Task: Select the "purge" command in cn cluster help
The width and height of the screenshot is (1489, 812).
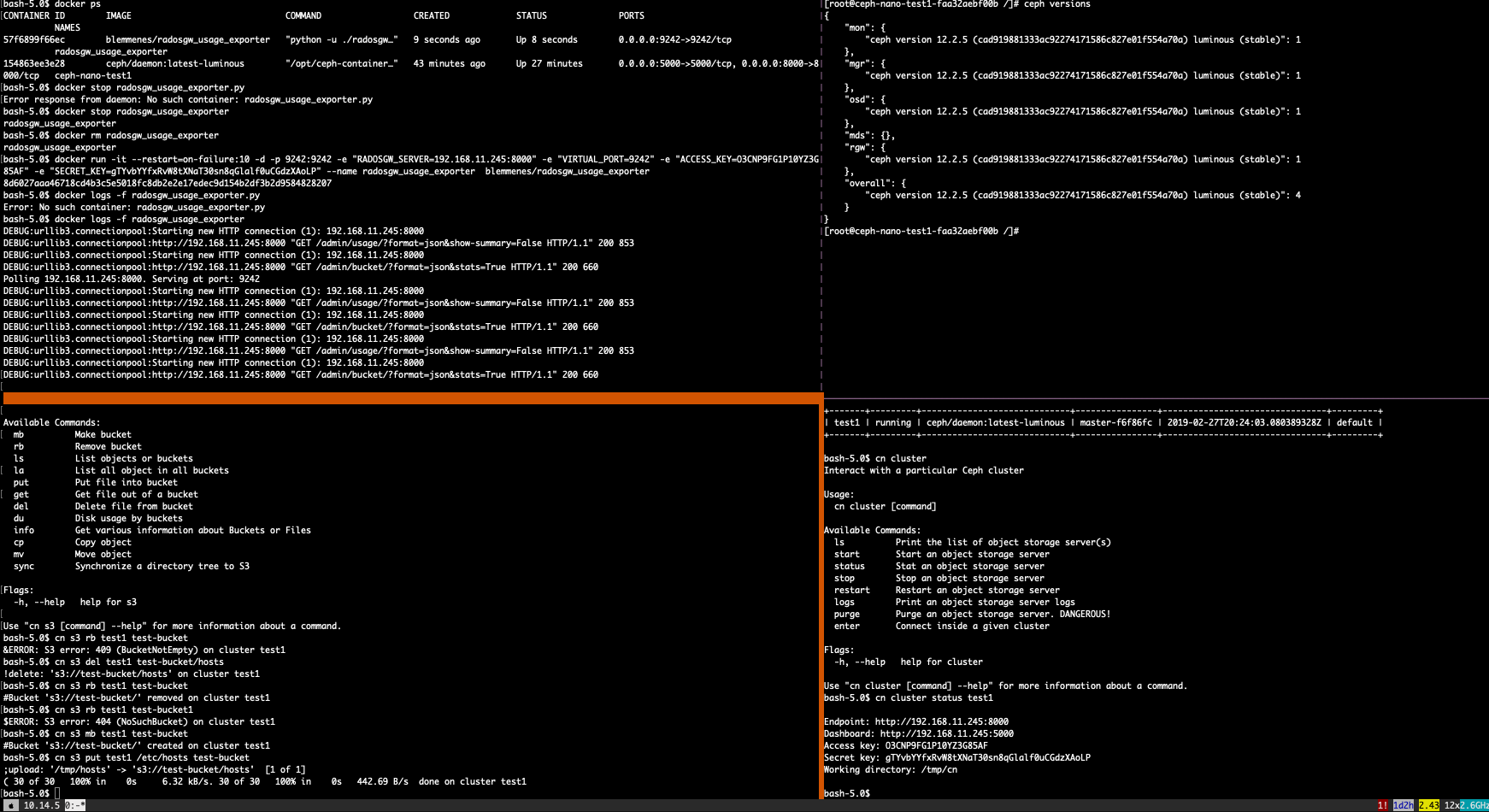Action: [847, 614]
